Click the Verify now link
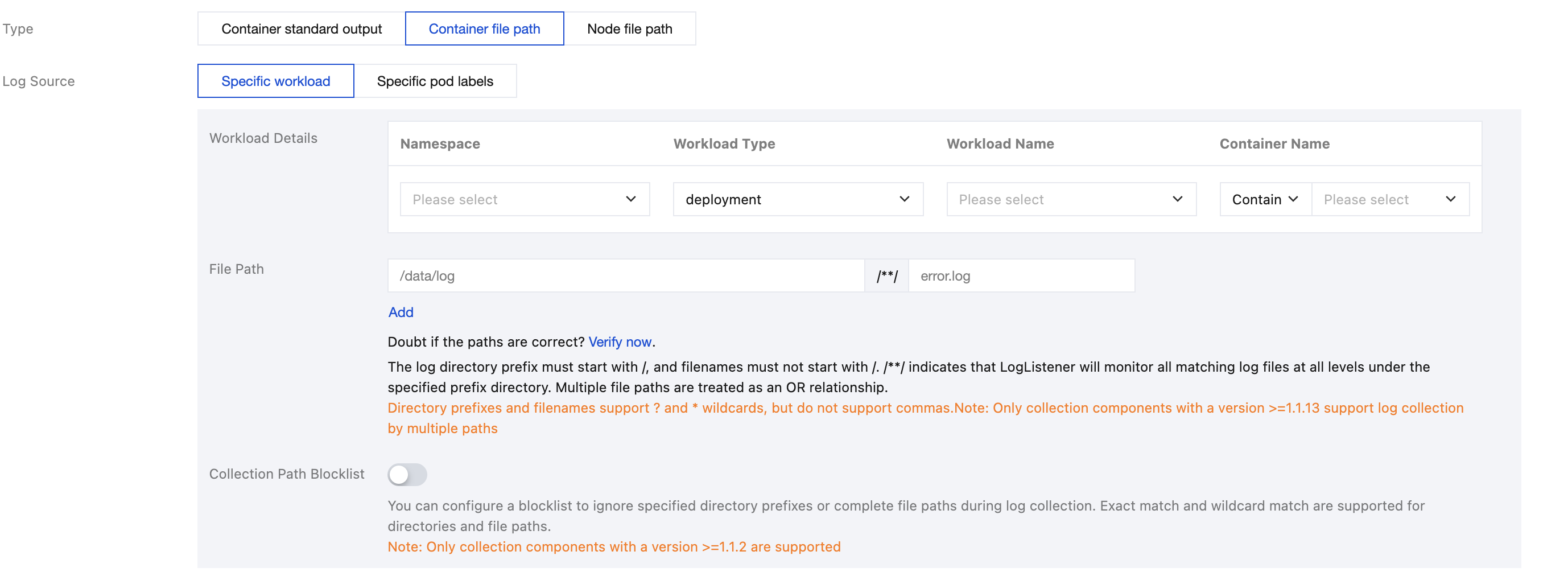 click(x=620, y=342)
